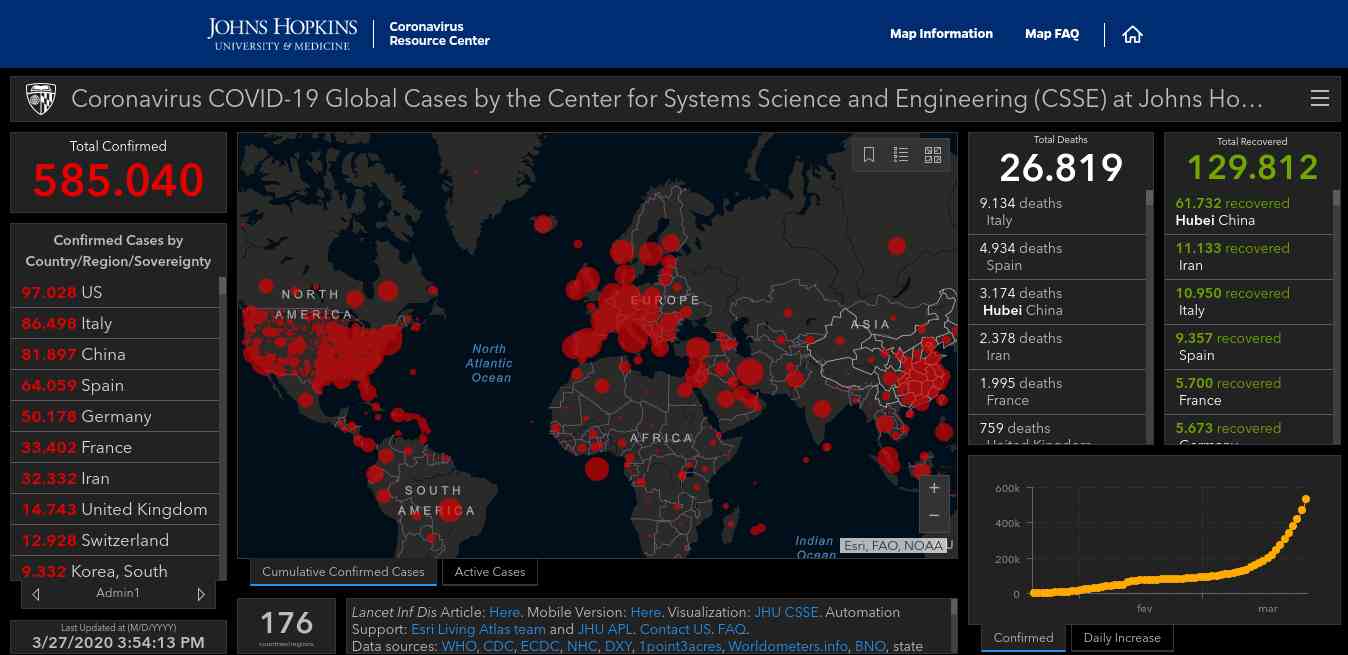Select US in confirmed cases list
Viewport: 1348px width, 655px height.
(x=92, y=292)
